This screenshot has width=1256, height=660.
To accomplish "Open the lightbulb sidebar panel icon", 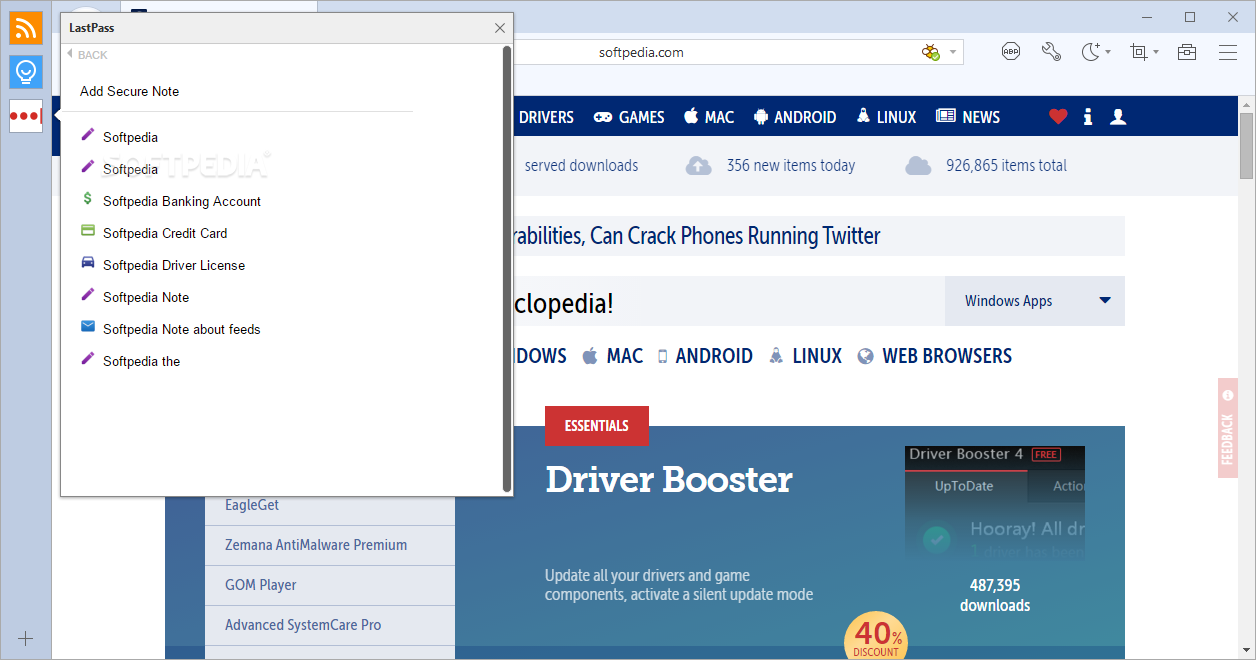I will tap(26, 71).
